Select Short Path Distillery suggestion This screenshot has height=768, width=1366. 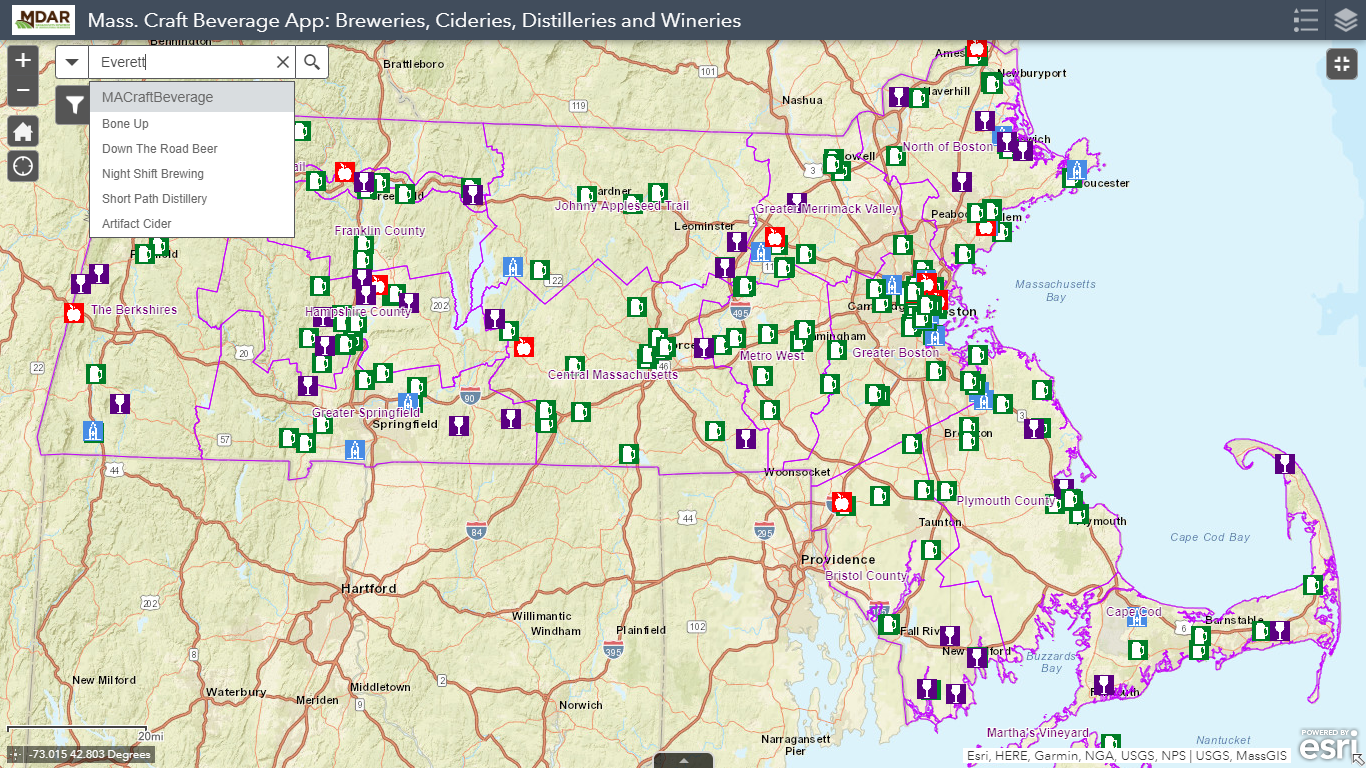click(x=154, y=199)
